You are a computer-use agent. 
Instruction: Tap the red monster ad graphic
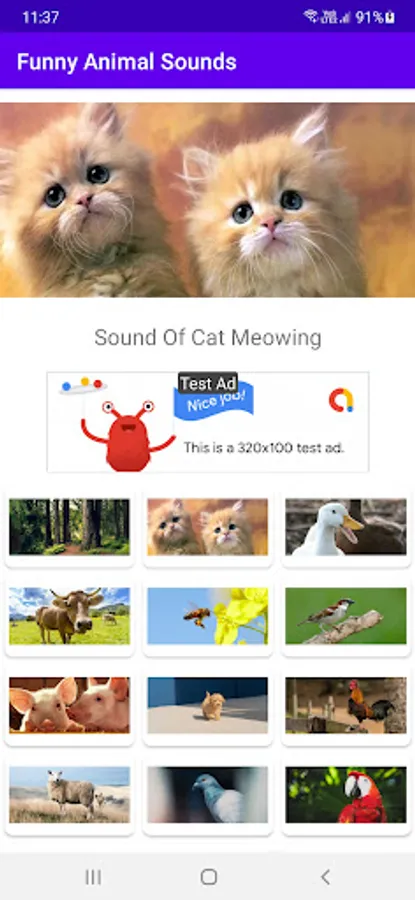[128, 436]
